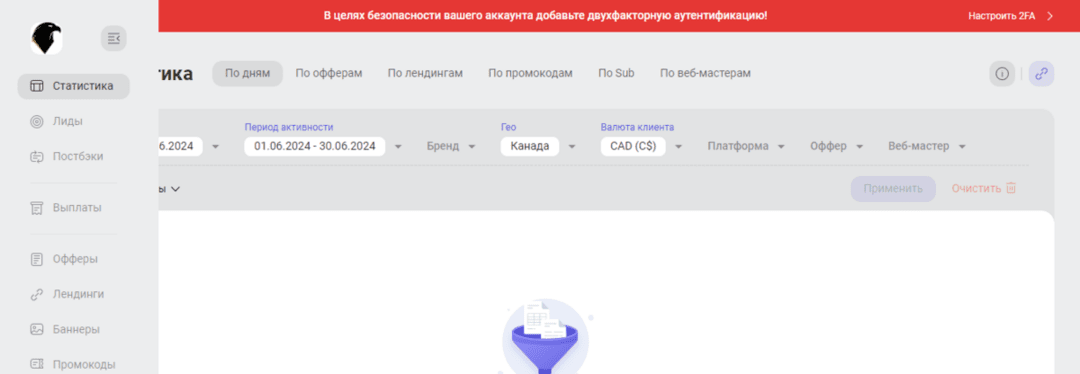Click the Лиды target icon
The image size is (1080, 374).
tap(37, 121)
